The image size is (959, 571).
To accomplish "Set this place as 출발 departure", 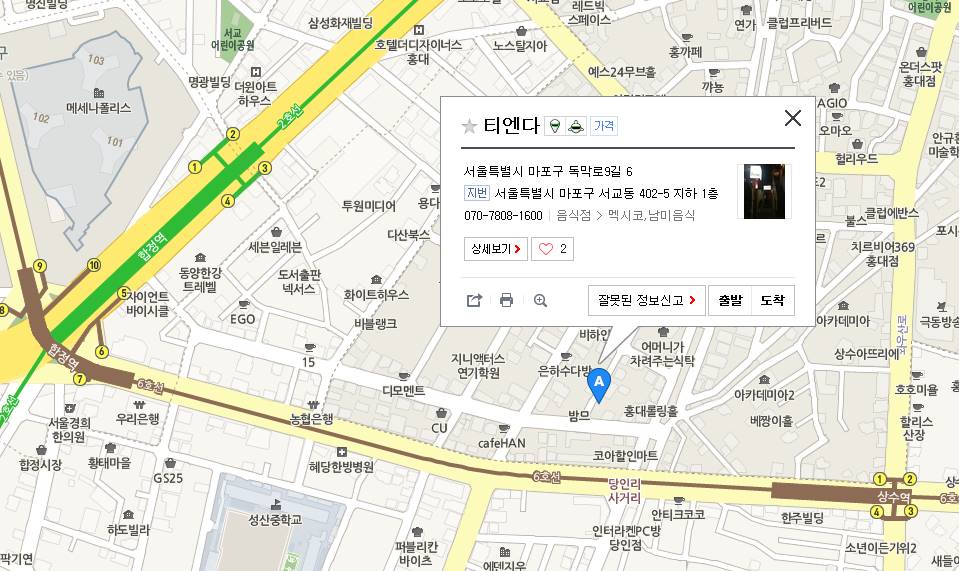I will click(730, 300).
